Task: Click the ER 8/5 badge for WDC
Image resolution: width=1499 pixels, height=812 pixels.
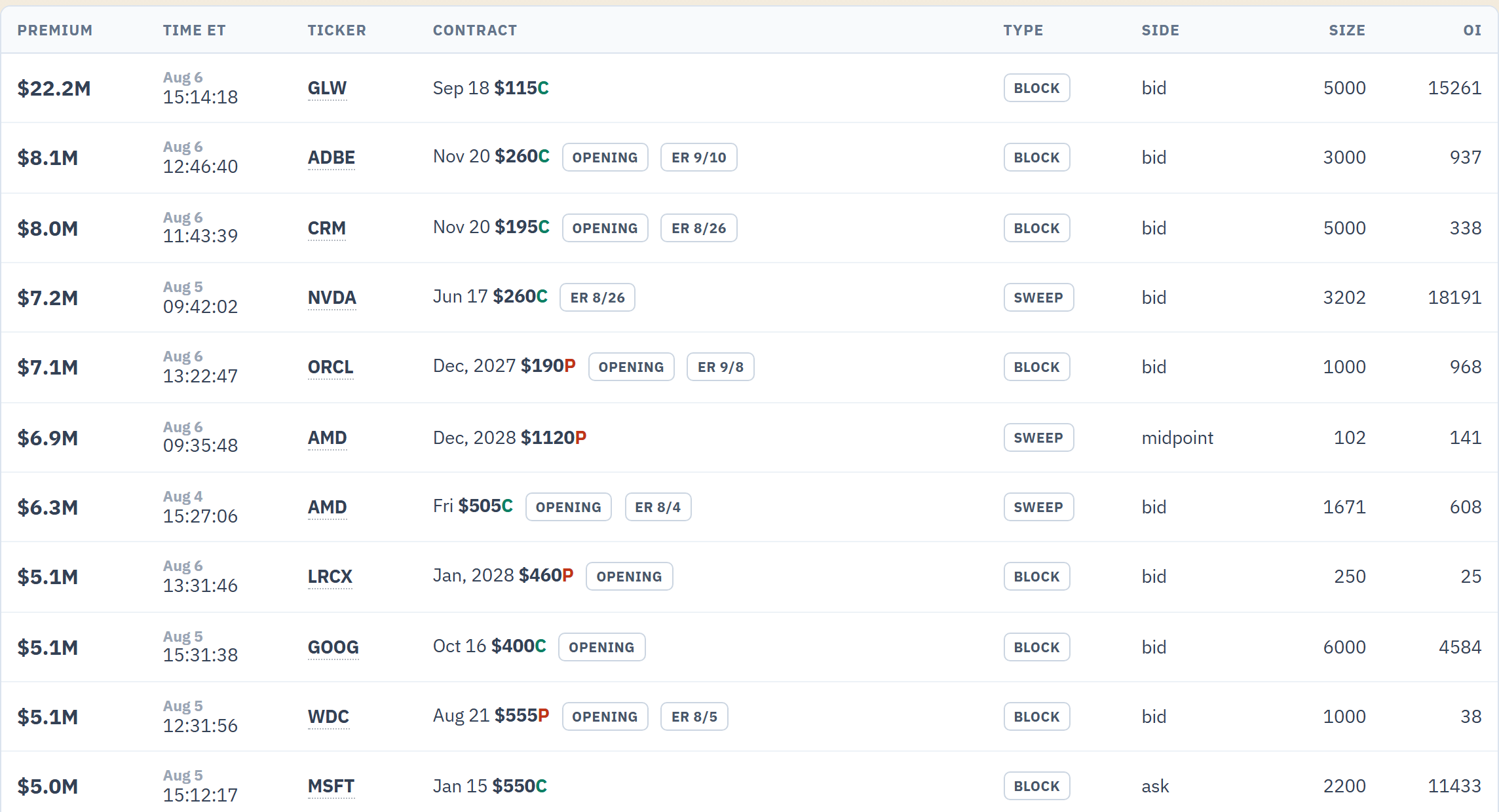Action: click(694, 716)
